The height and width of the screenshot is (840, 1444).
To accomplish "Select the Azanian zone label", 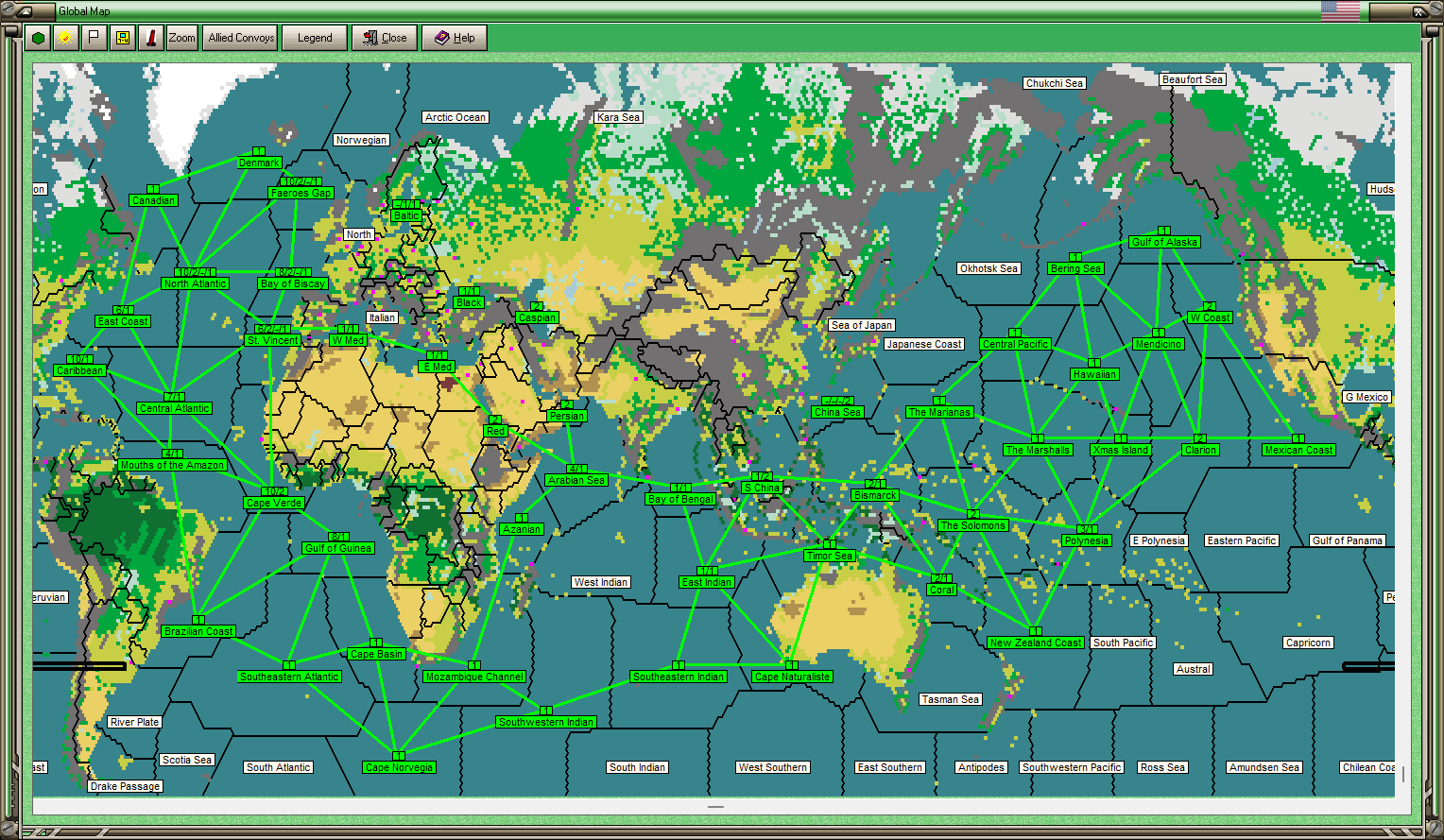I will click(522, 529).
